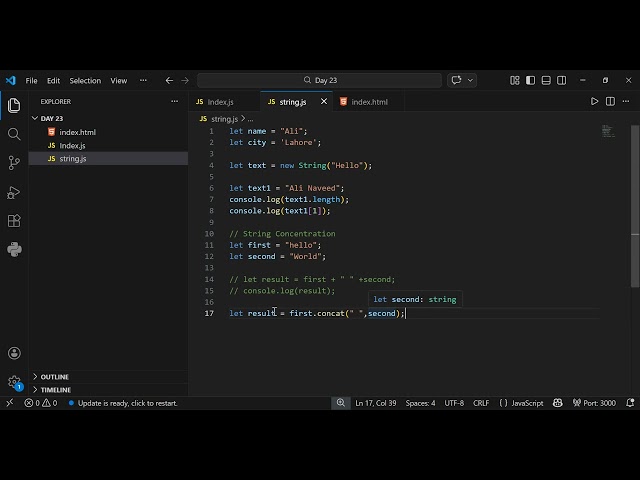Click Port: 3000 Live Server status
640x480 pixels.
(594, 403)
